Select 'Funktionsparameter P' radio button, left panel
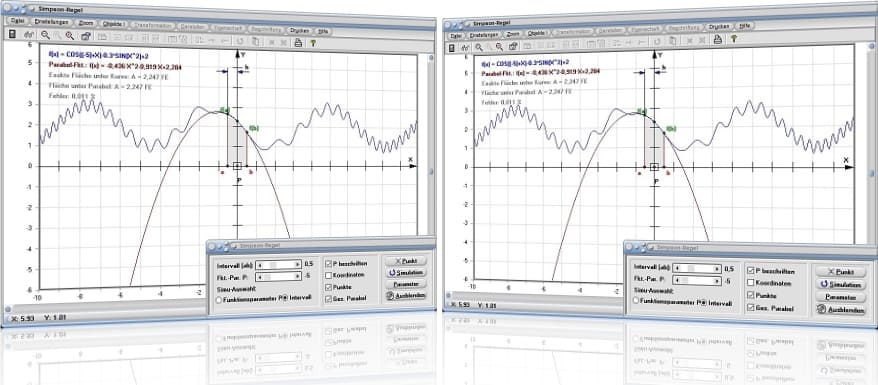Image resolution: width=878 pixels, height=385 pixels. [x=218, y=300]
